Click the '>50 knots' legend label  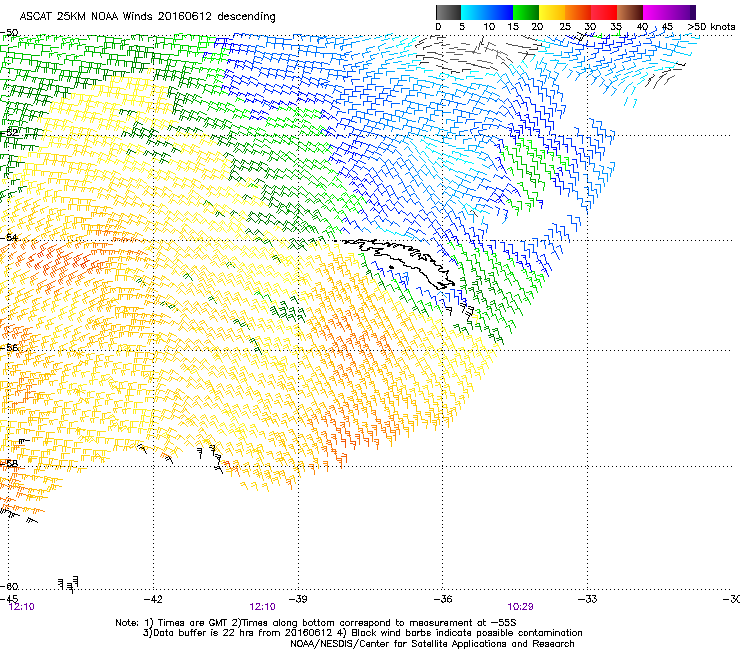coord(711,26)
